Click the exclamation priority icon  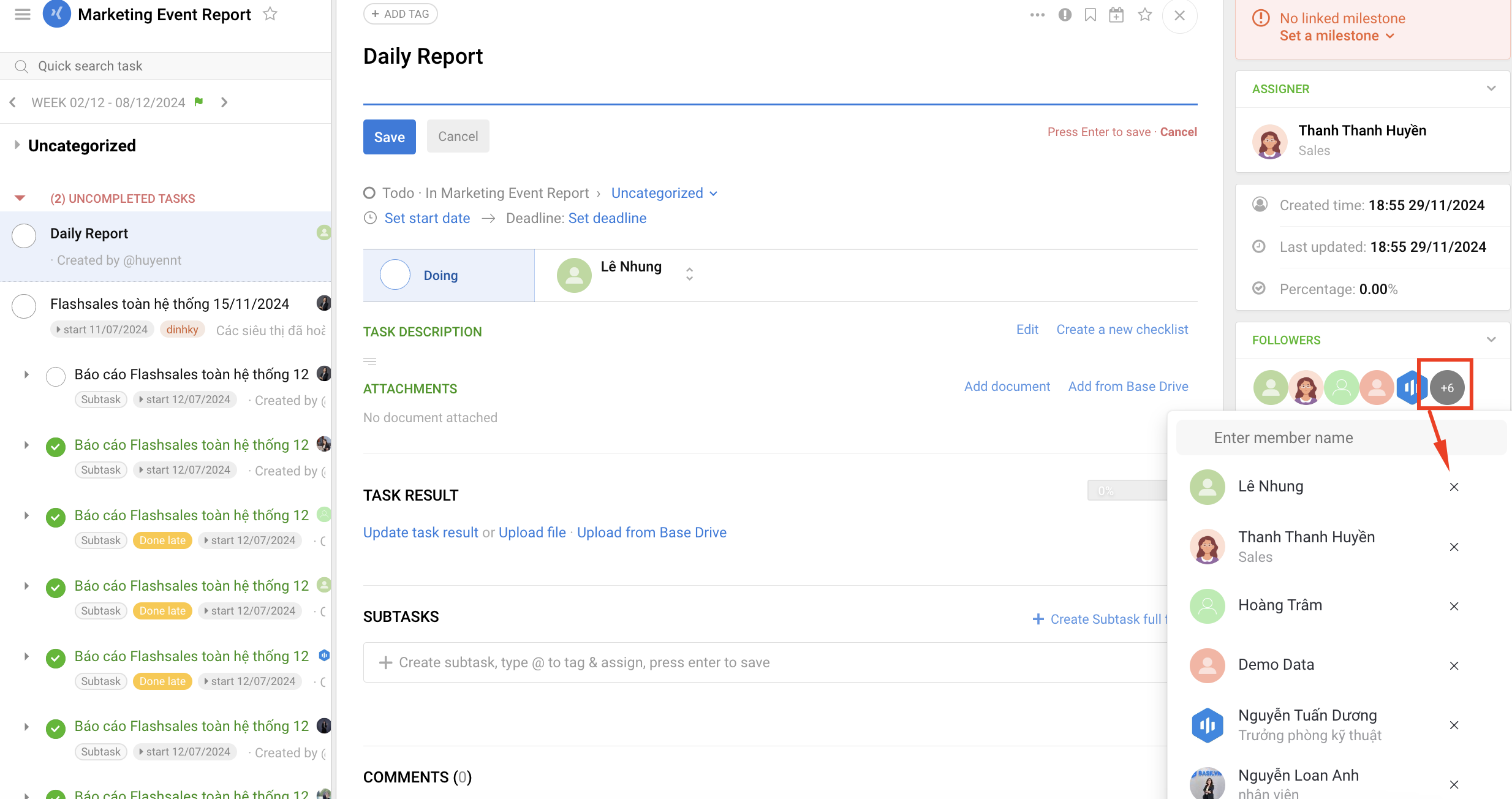pyautogui.click(x=1065, y=15)
